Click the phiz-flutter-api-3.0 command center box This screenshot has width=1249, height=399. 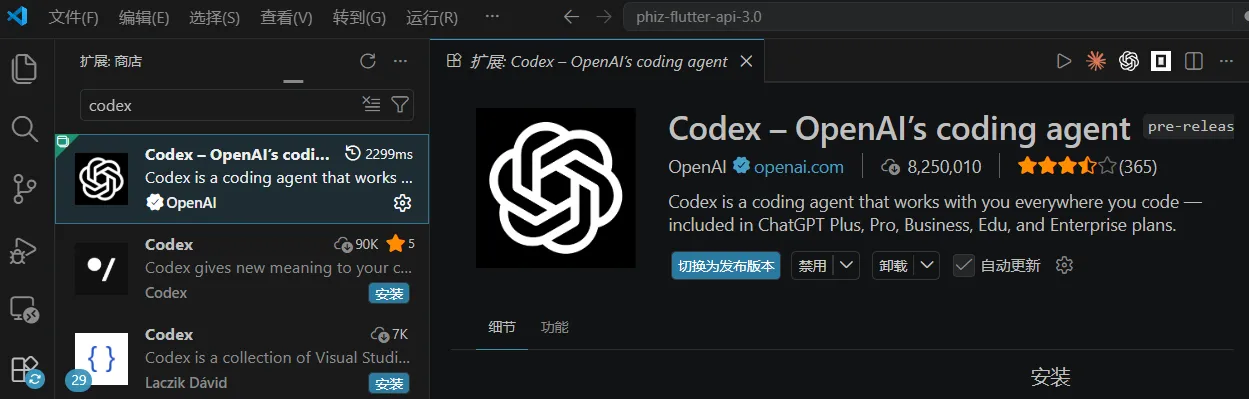(x=936, y=17)
